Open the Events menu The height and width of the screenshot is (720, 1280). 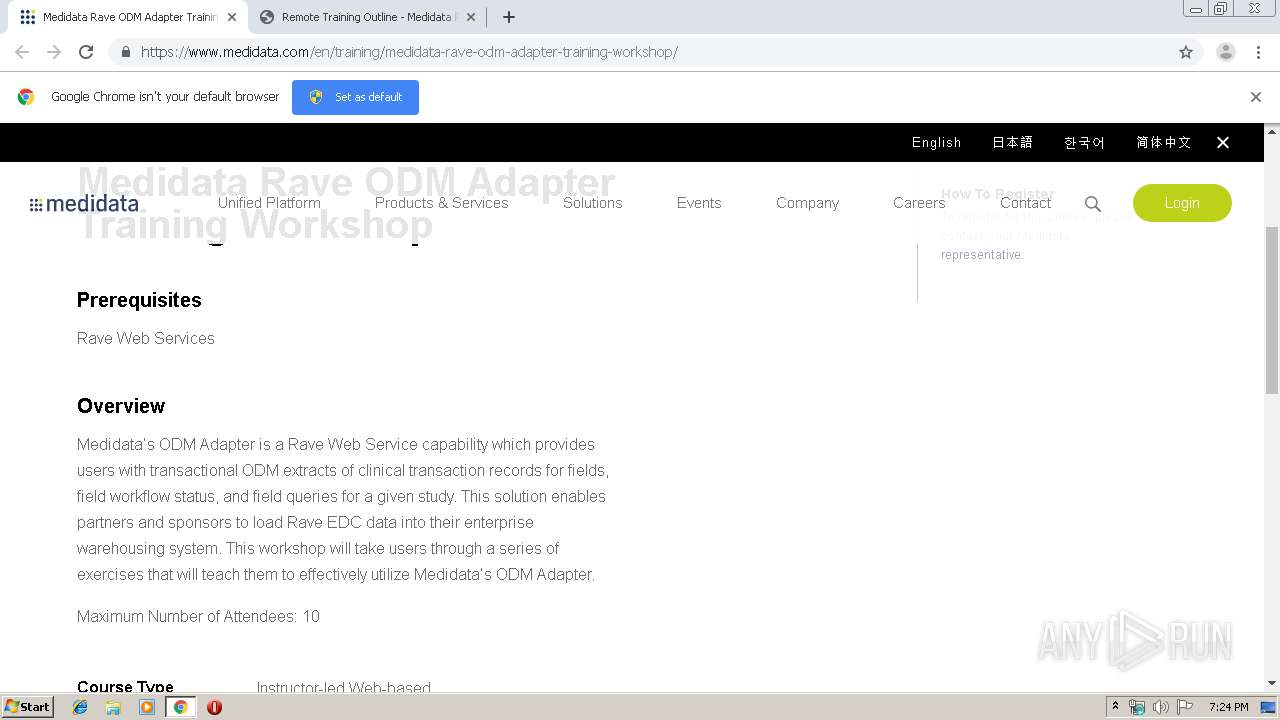(698, 202)
